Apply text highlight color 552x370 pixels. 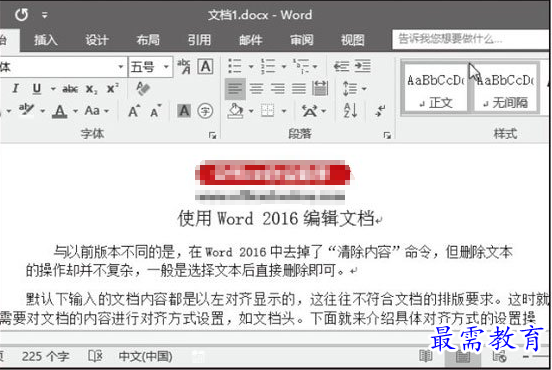26,110
